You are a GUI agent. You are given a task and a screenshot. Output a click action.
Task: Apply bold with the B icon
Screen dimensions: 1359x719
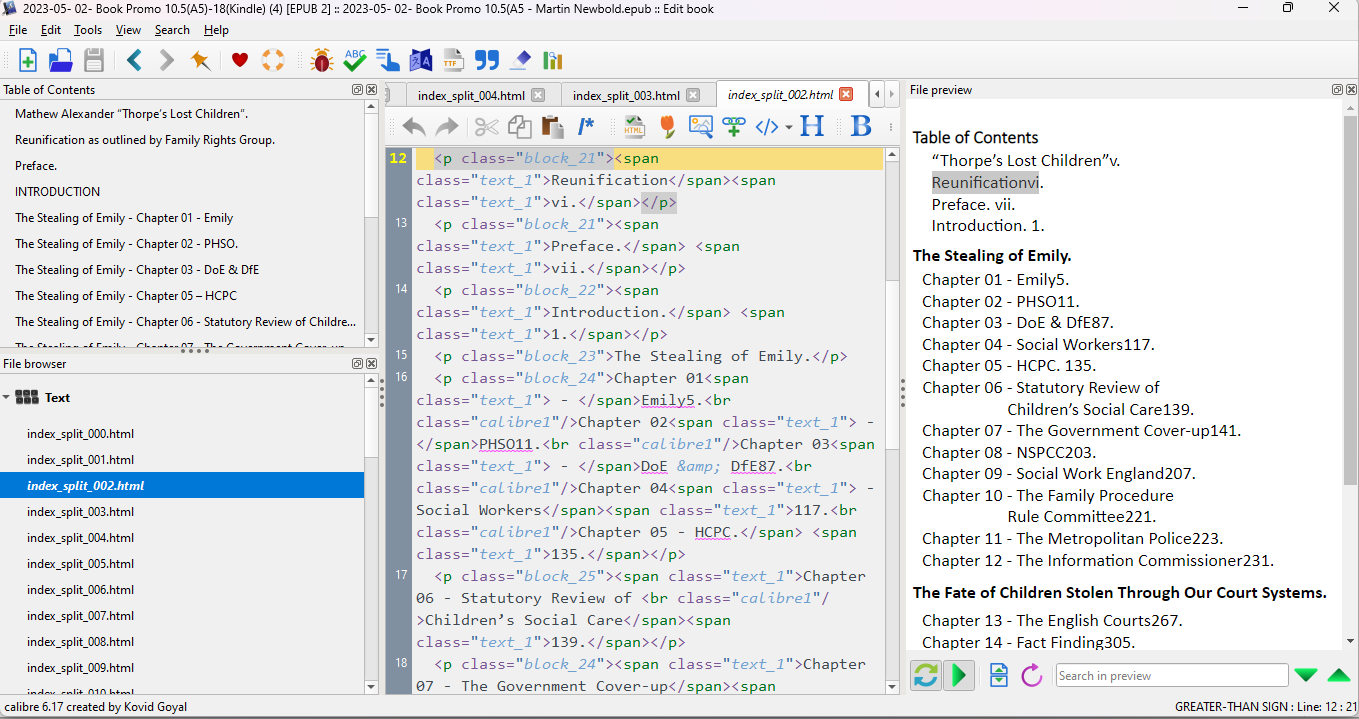point(860,127)
